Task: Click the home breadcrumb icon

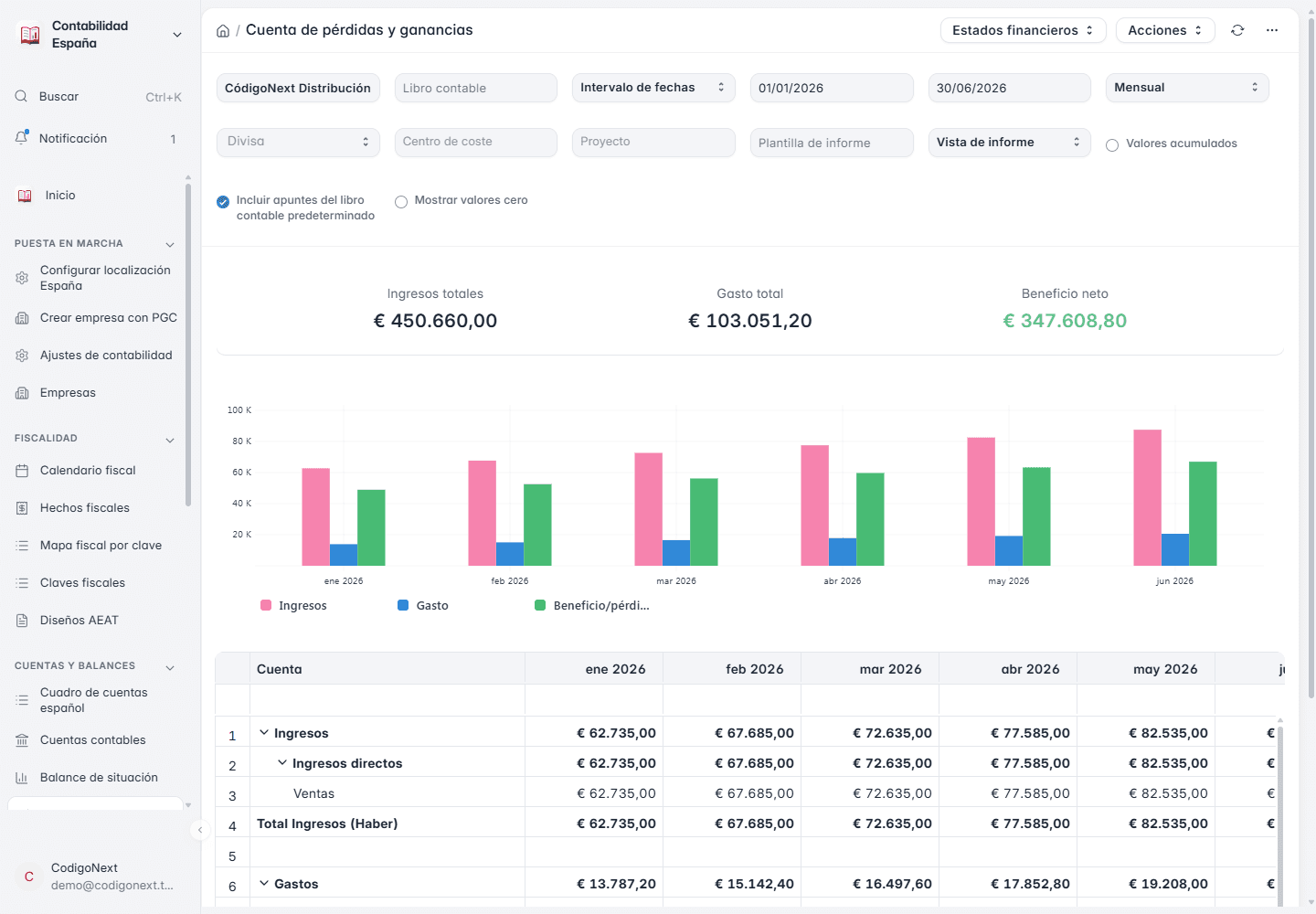Action: click(223, 31)
